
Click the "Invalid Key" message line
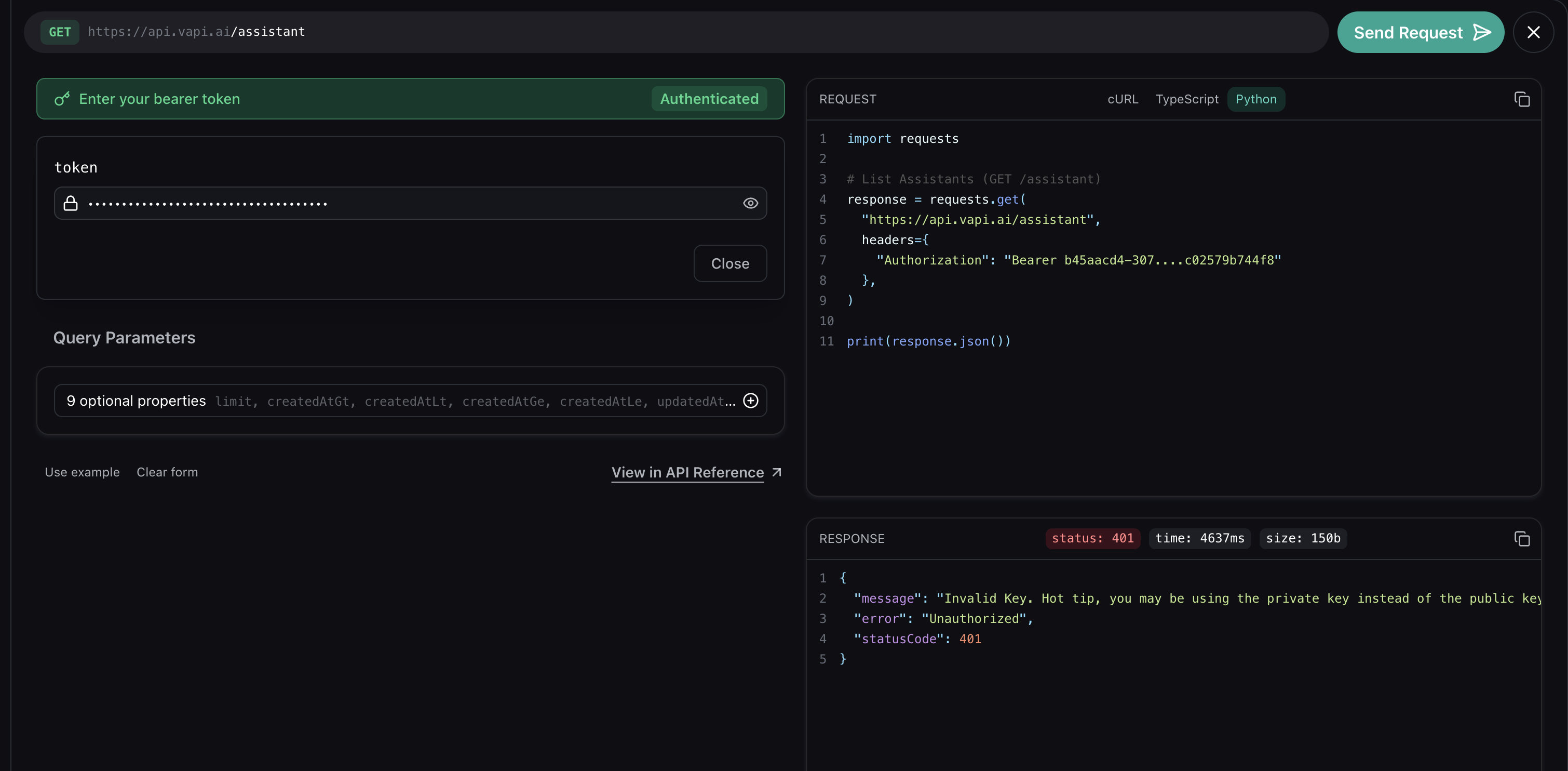click(x=1197, y=599)
